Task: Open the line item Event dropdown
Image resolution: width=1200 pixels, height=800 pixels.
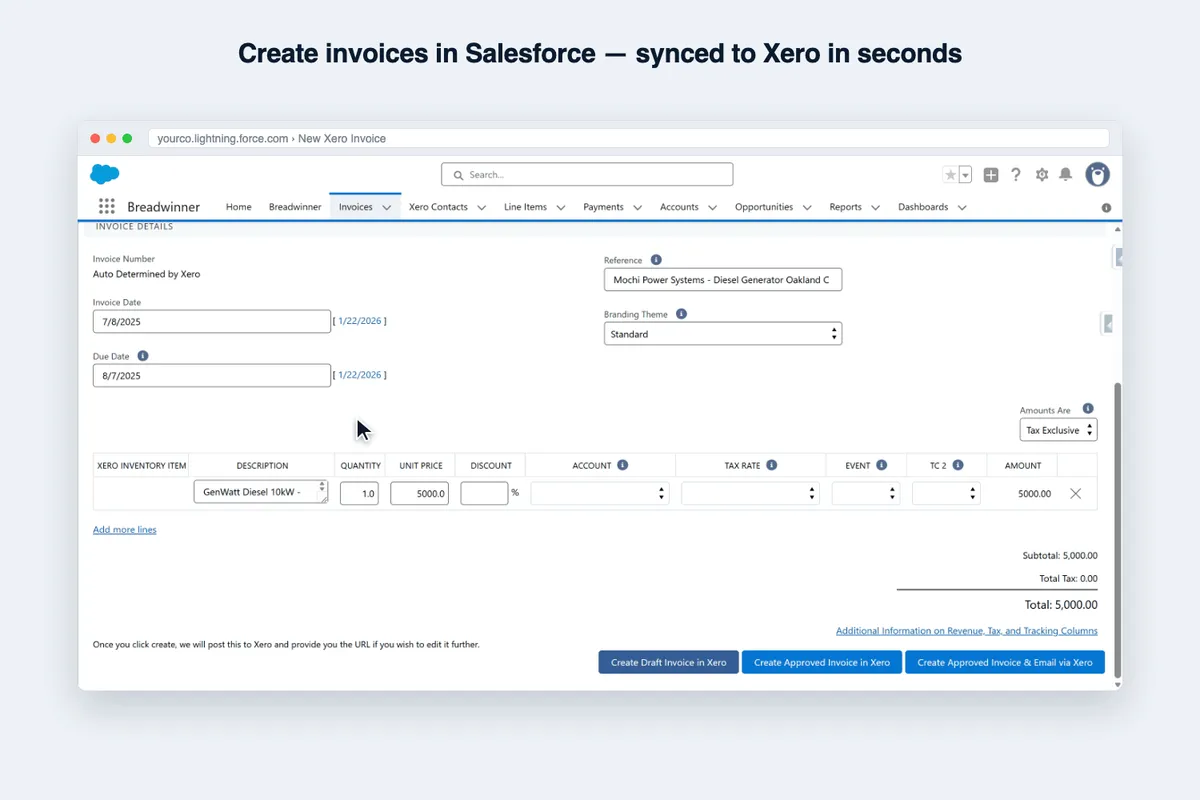Action: [866, 493]
